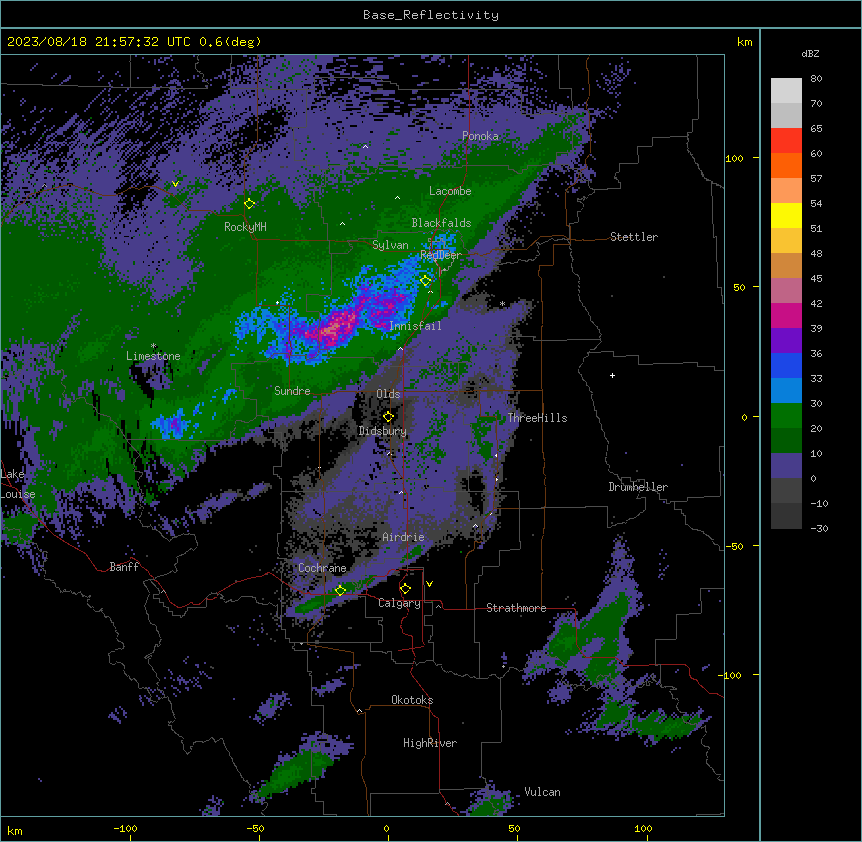Click the 45 value on the dBZ legend

816,279
